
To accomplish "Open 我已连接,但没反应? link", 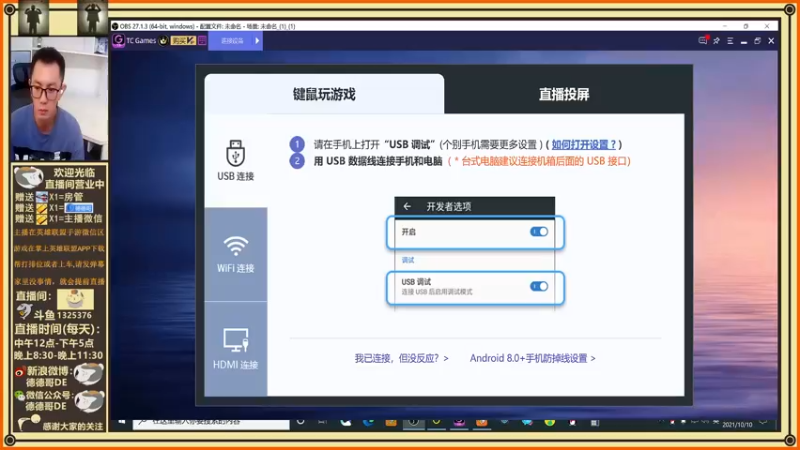I will (x=402, y=358).
